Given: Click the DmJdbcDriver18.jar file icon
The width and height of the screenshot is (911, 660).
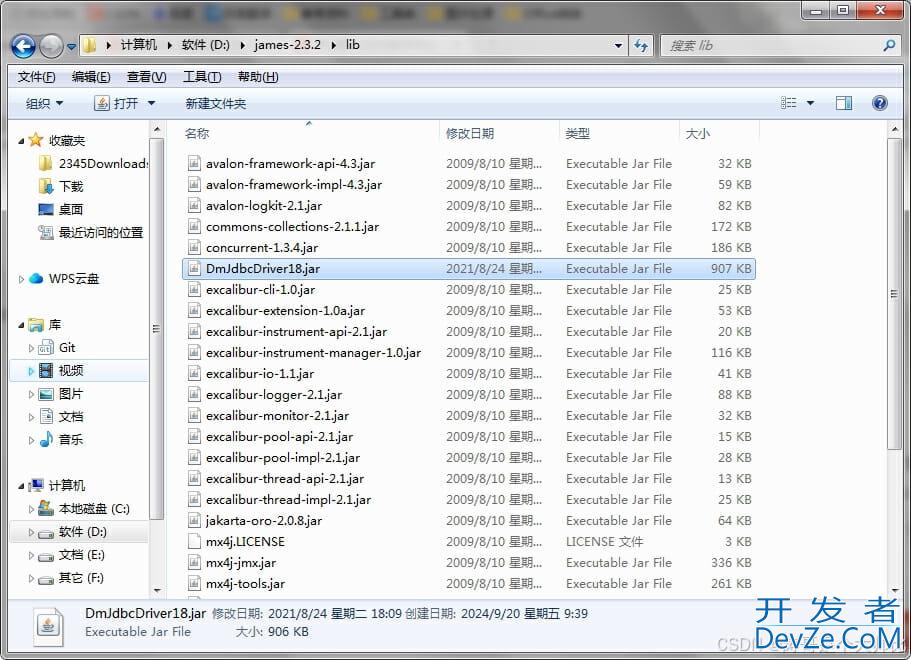Looking at the screenshot, I should click(x=195, y=268).
